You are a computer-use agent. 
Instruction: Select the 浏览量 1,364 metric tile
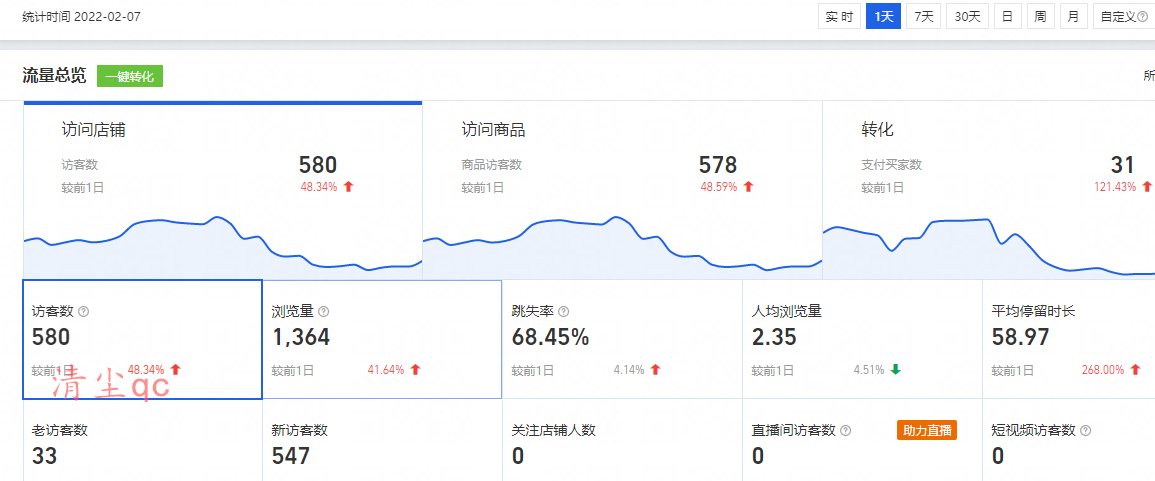click(x=382, y=340)
